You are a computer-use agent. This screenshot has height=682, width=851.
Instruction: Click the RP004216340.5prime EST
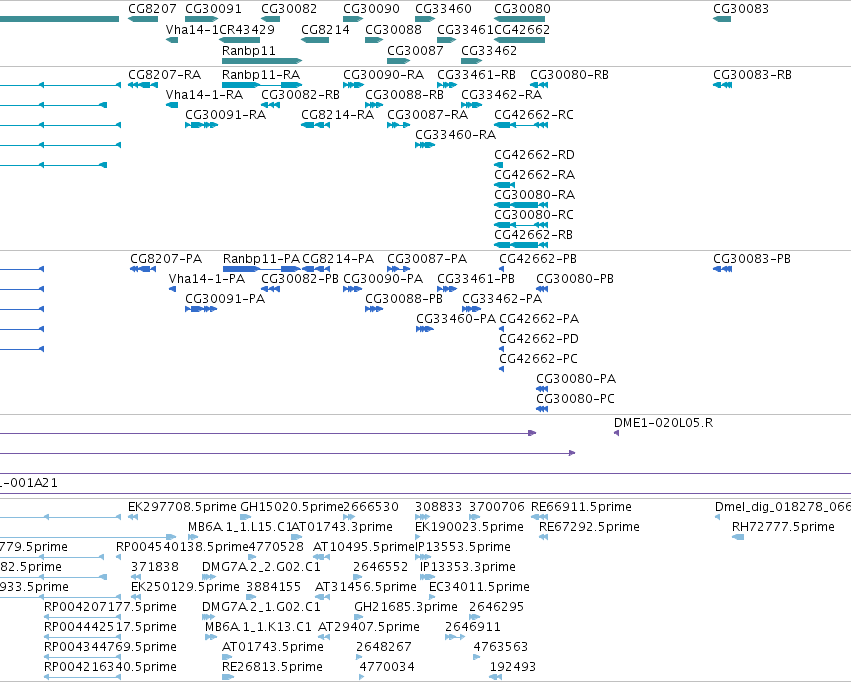(x=82, y=677)
